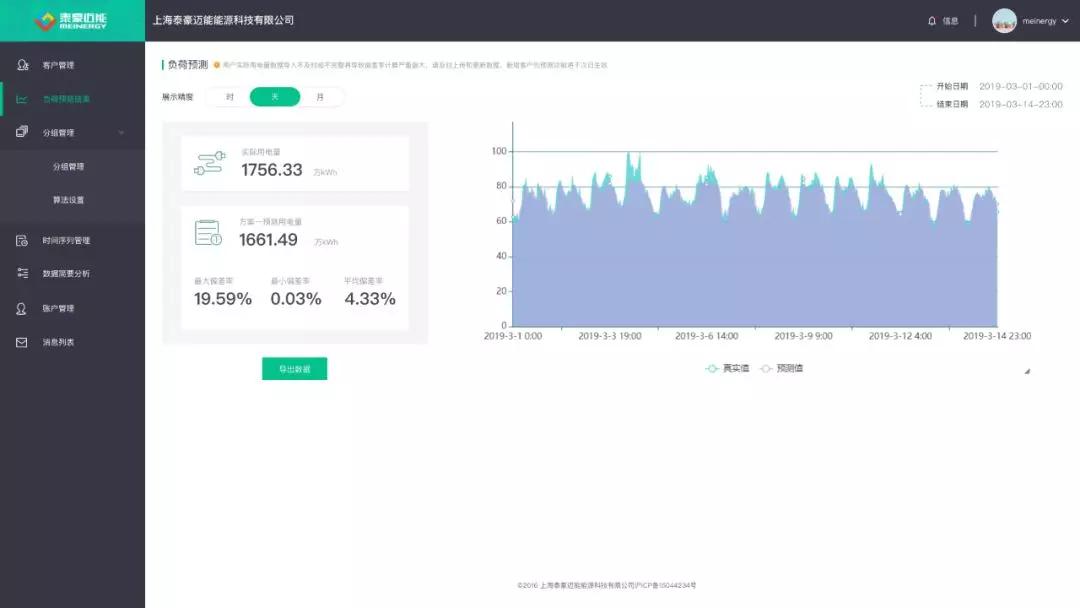The height and width of the screenshot is (608, 1080).
Task: Click the 账户管理 person icon
Action: (22, 308)
